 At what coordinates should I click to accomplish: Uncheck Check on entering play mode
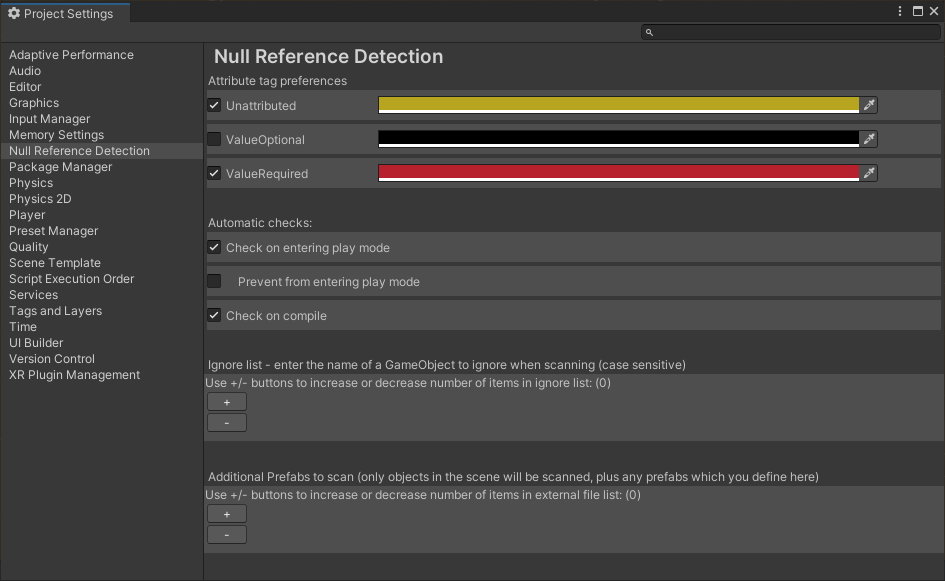click(213, 247)
